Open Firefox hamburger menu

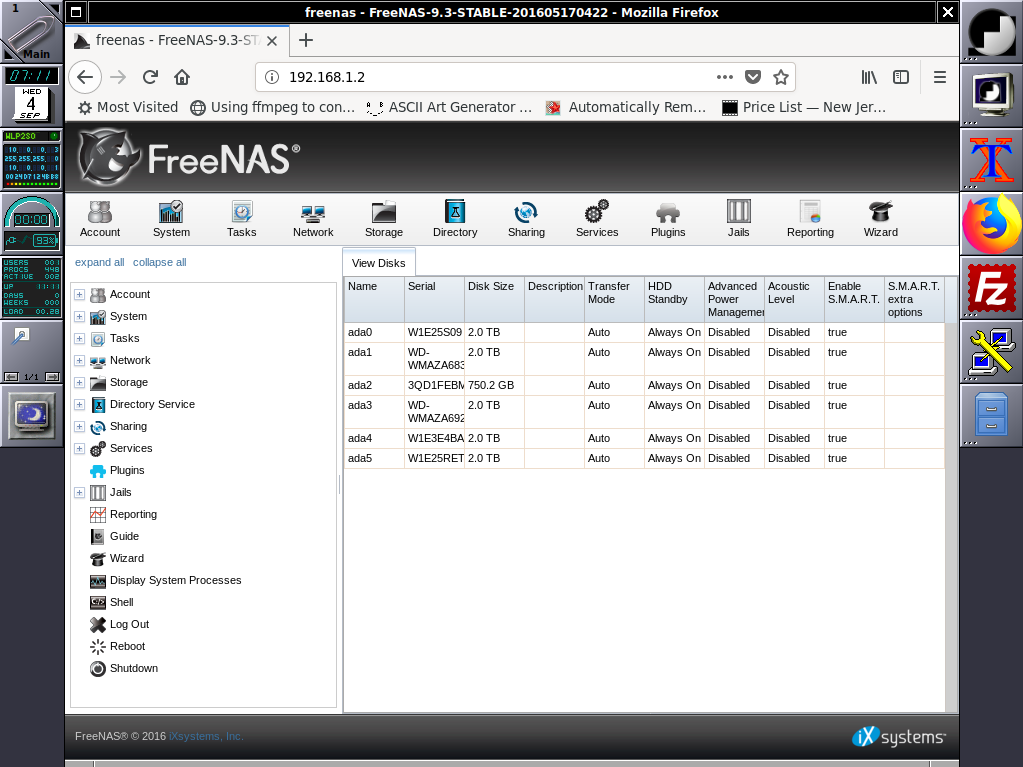[939, 77]
